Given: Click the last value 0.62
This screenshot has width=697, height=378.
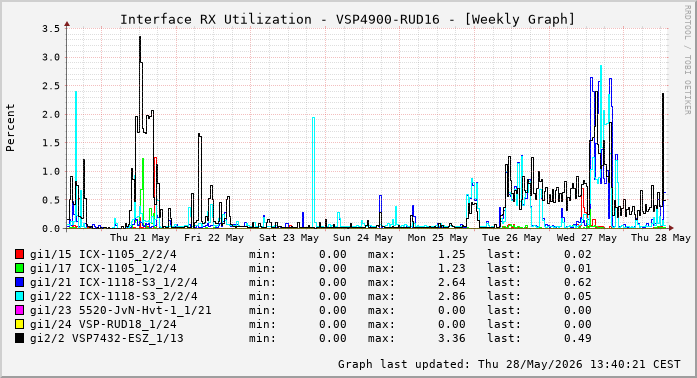Looking at the screenshot, I should click(x=578, y=282).
